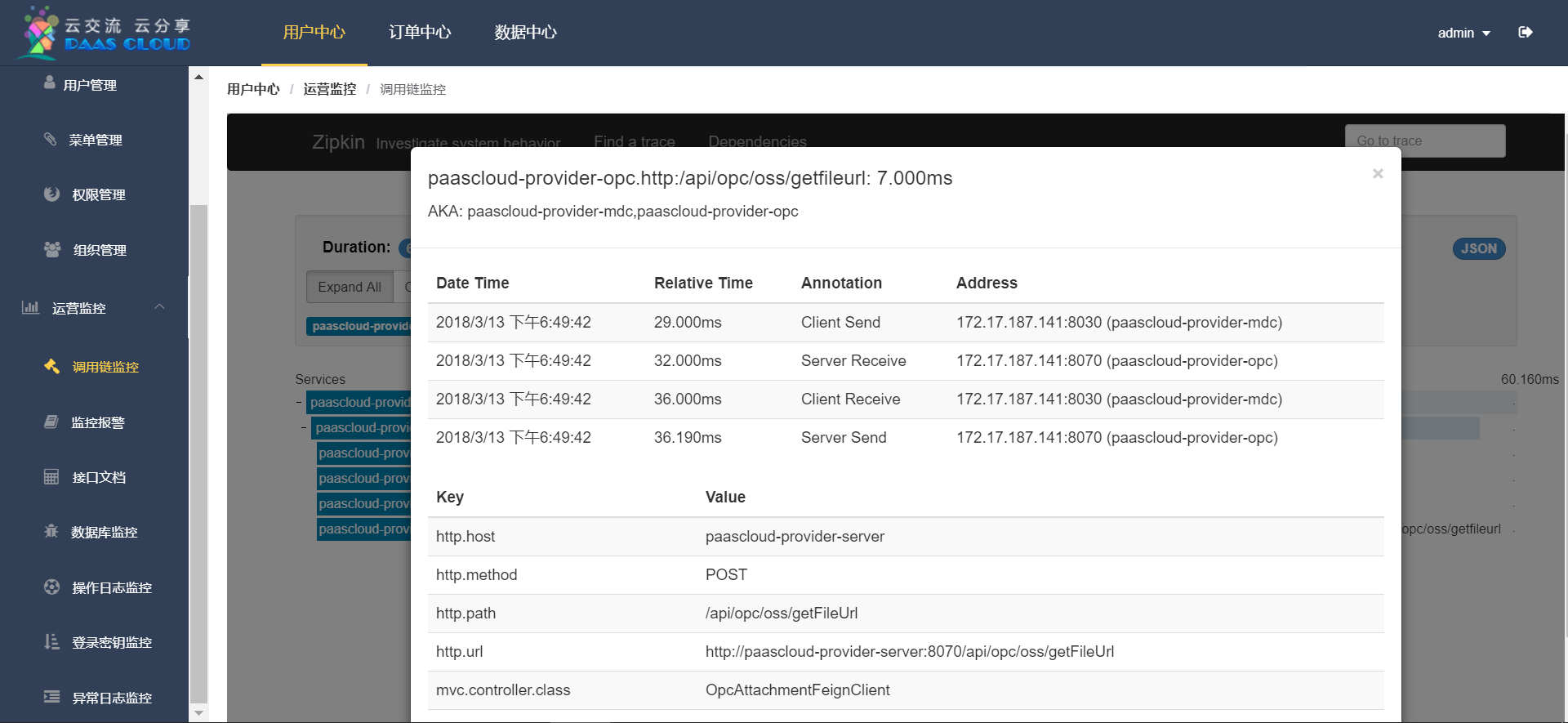Click the http.host key cell
Image resolution: width=1568 pixels, height=723 pixels.
pos(465,537)
